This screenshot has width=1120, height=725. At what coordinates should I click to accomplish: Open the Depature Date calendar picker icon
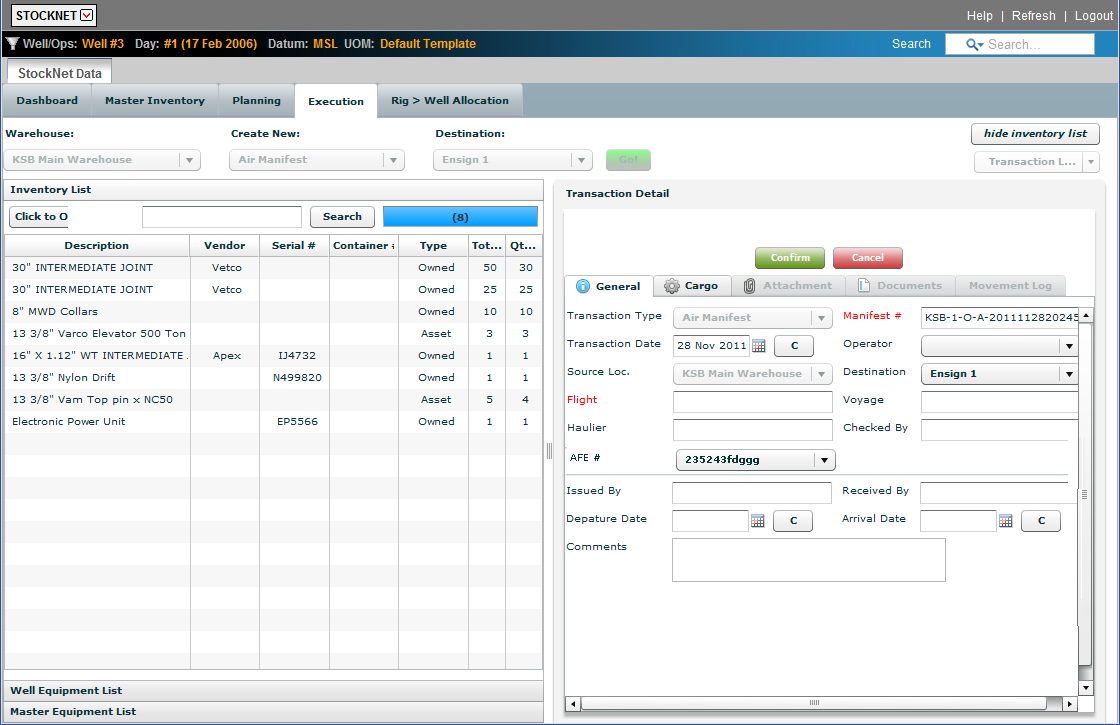[x=758, y=521]
